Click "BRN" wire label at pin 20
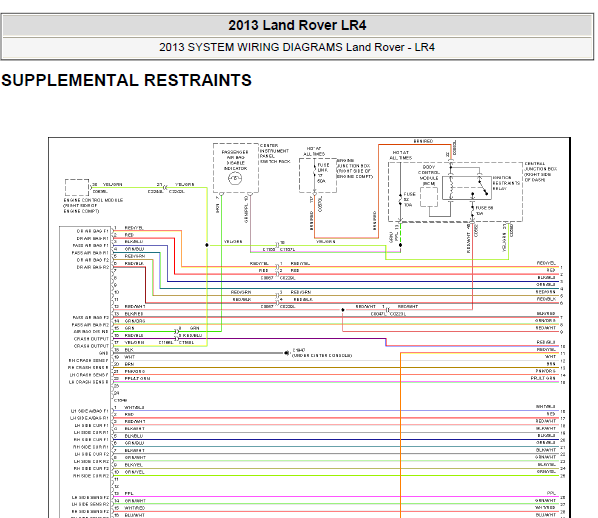This screenshot has height=518, width=598. 129,364
